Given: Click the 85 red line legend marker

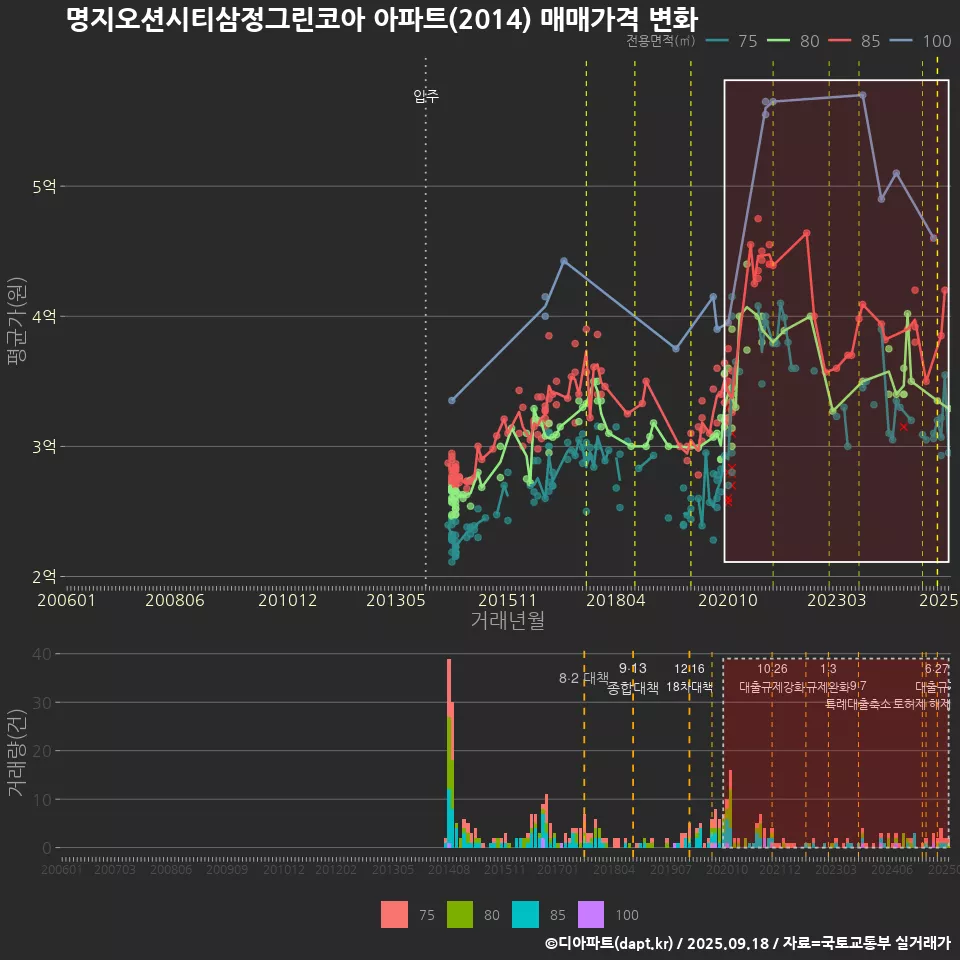Looking at the screenshot, I should coord(842,41).
